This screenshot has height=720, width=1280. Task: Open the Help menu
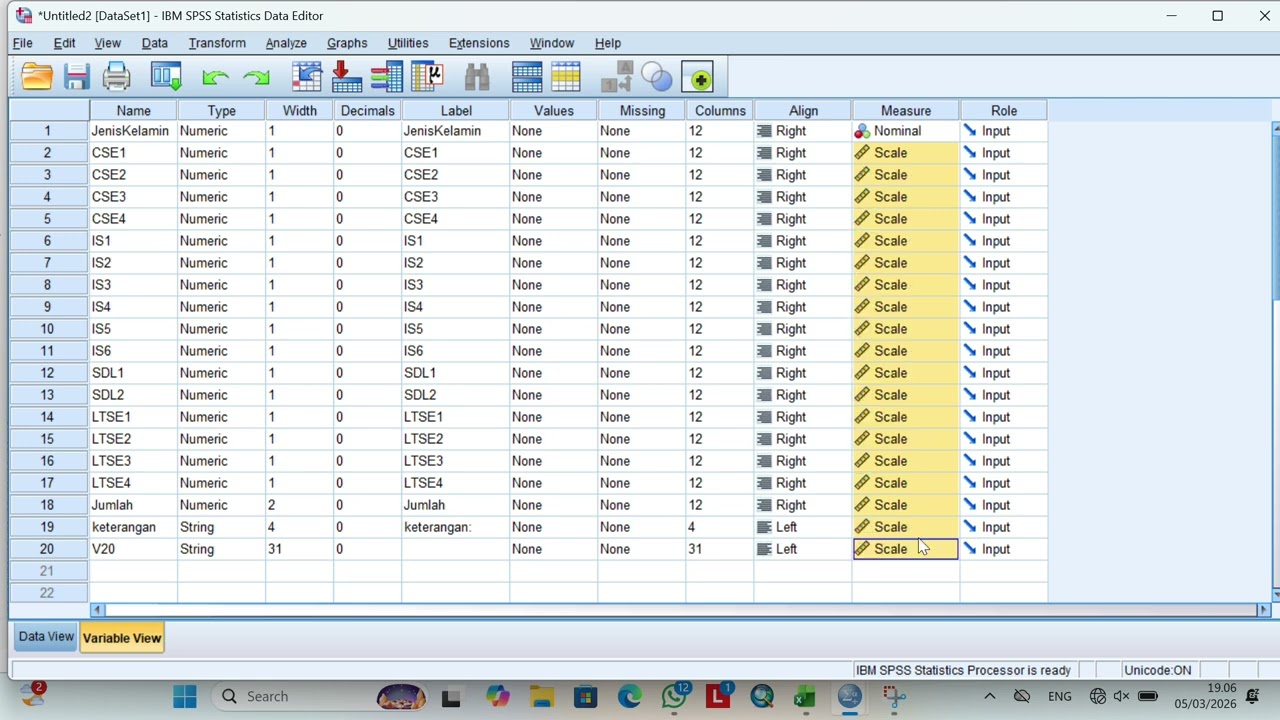[608, 43]
